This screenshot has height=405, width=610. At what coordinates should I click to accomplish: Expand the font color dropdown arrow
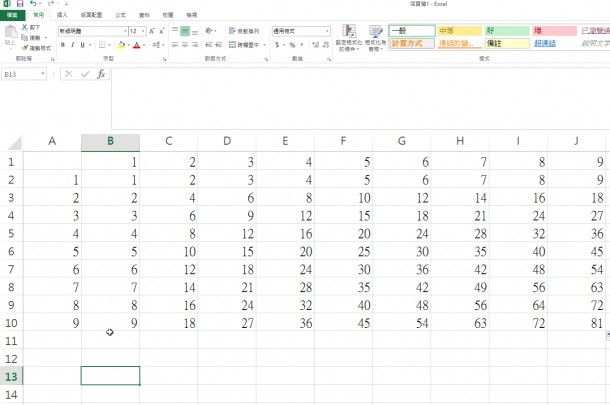(144, 45)
